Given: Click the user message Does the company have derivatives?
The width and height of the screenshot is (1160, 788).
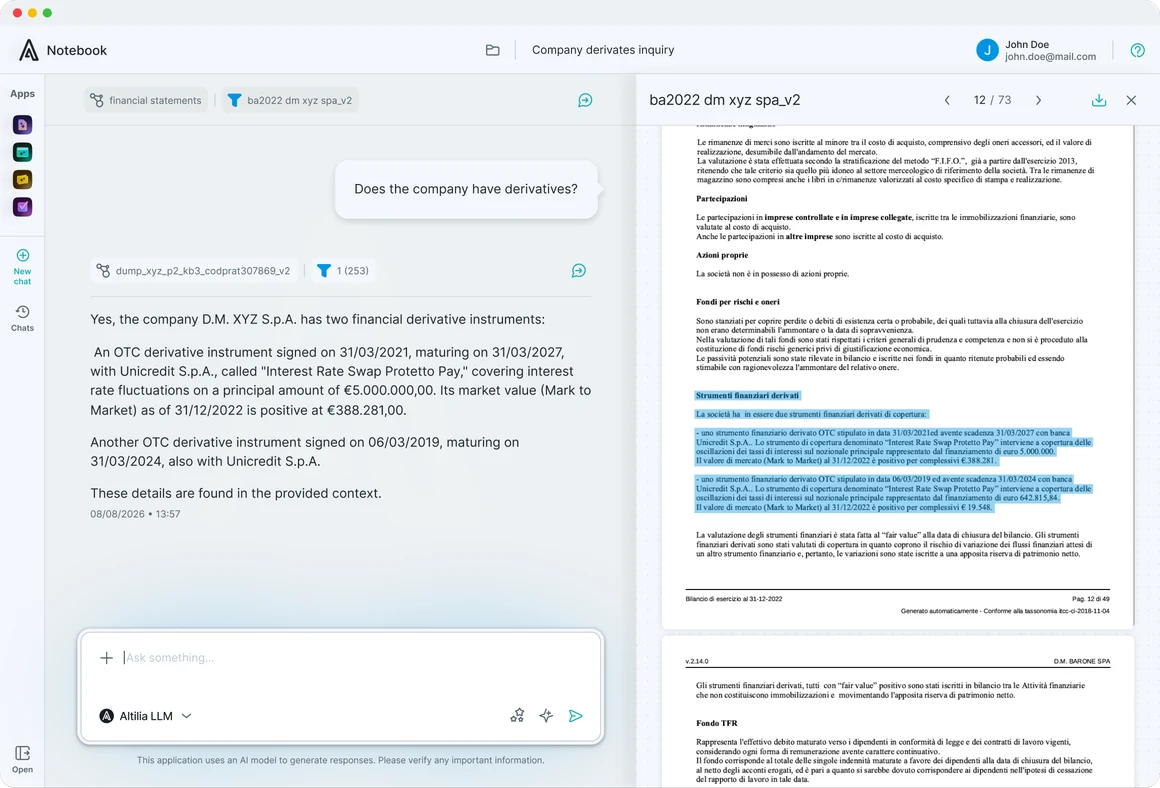Looking at the screenshot, I should coord(466,189).
